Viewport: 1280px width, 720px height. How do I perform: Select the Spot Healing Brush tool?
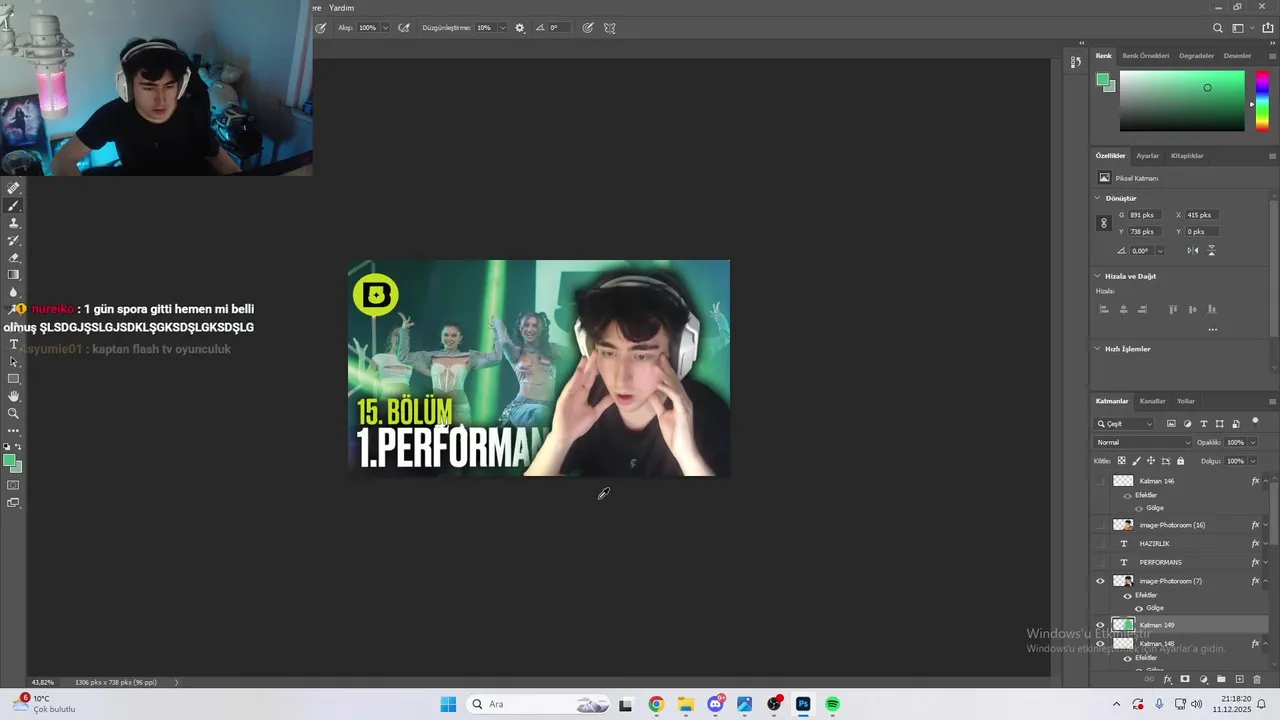(13, 188)
